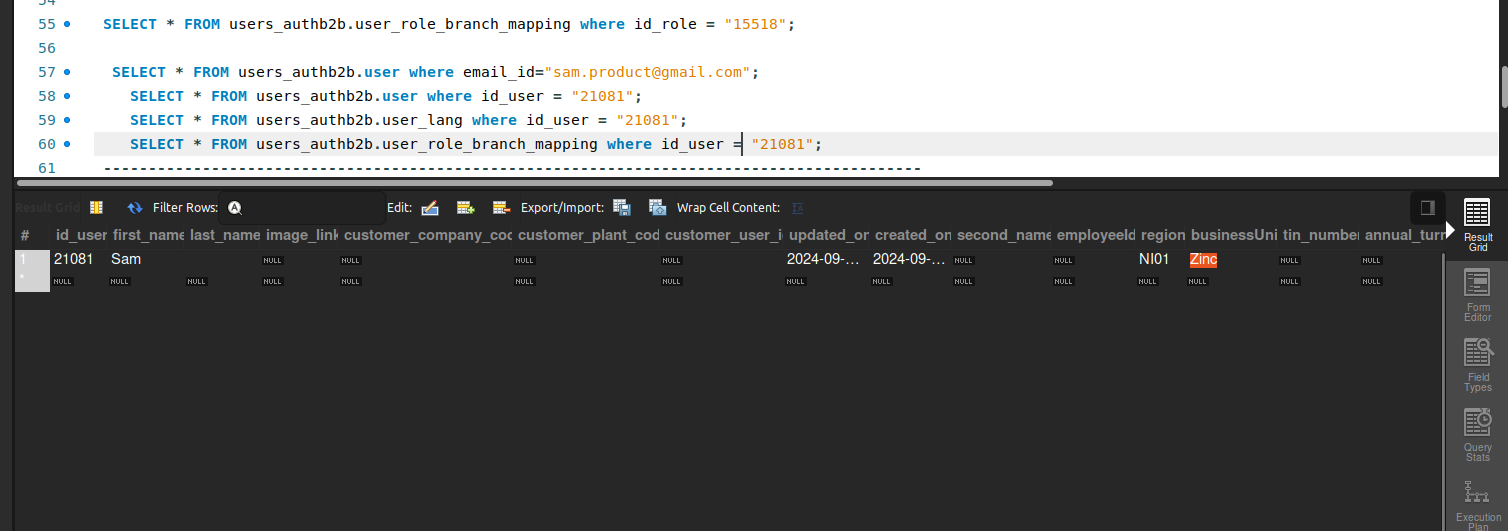1508x531 pixels.
Task: Toggle wrap cell content
Action: pyautogui.click(x=797, y=208)
